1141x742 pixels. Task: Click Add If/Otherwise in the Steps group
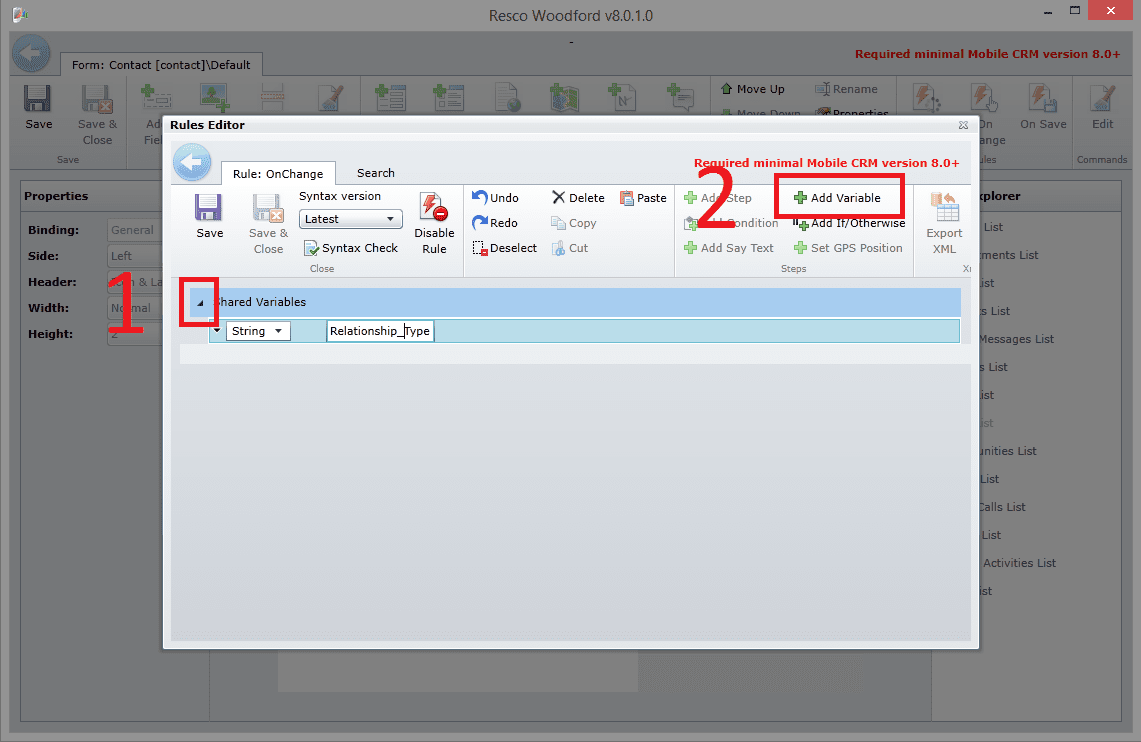[849, 223]
